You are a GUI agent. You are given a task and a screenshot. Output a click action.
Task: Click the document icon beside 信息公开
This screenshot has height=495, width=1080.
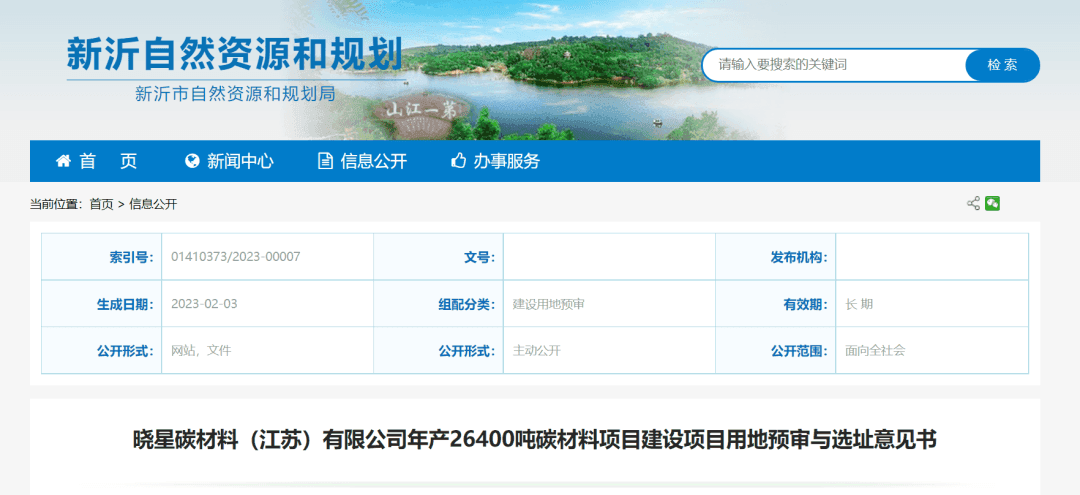[325, 161]
